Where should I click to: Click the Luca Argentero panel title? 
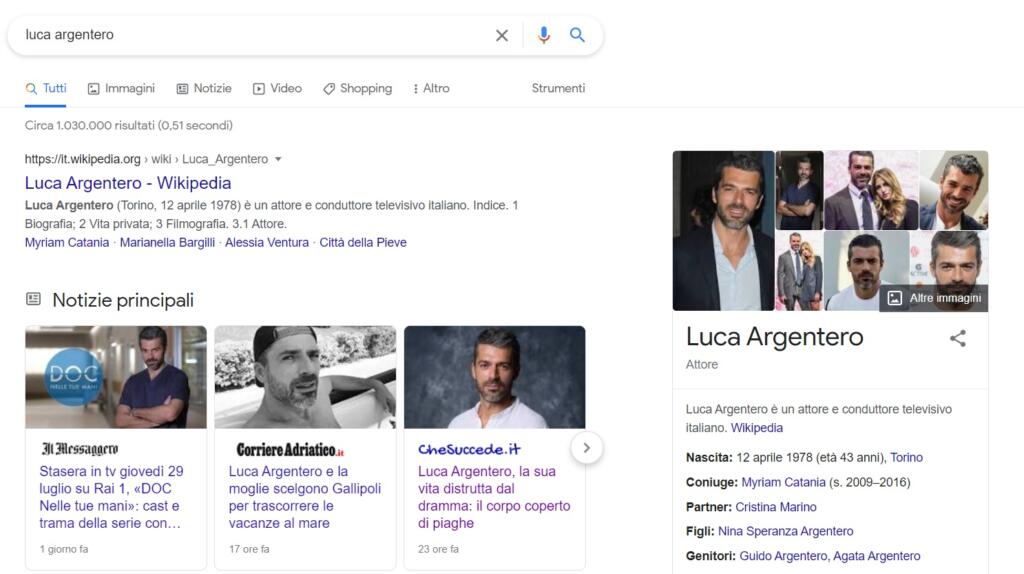pos(775,336)
